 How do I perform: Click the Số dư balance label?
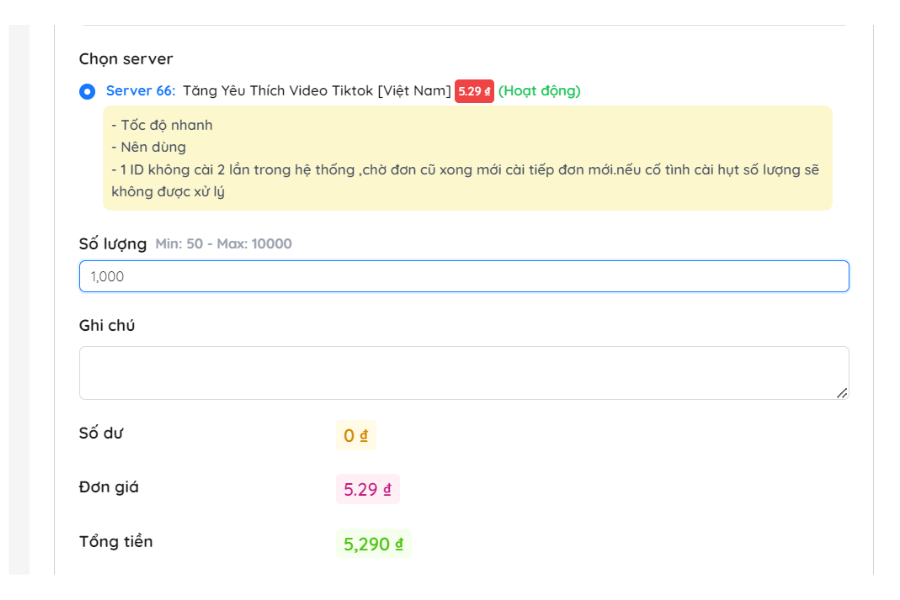101,434
